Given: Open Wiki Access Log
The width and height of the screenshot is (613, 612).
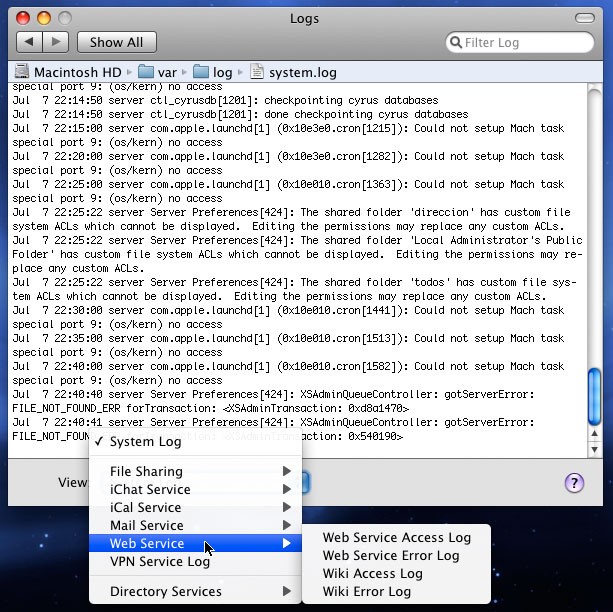Looking at the screenshot, I should (396, 574).
